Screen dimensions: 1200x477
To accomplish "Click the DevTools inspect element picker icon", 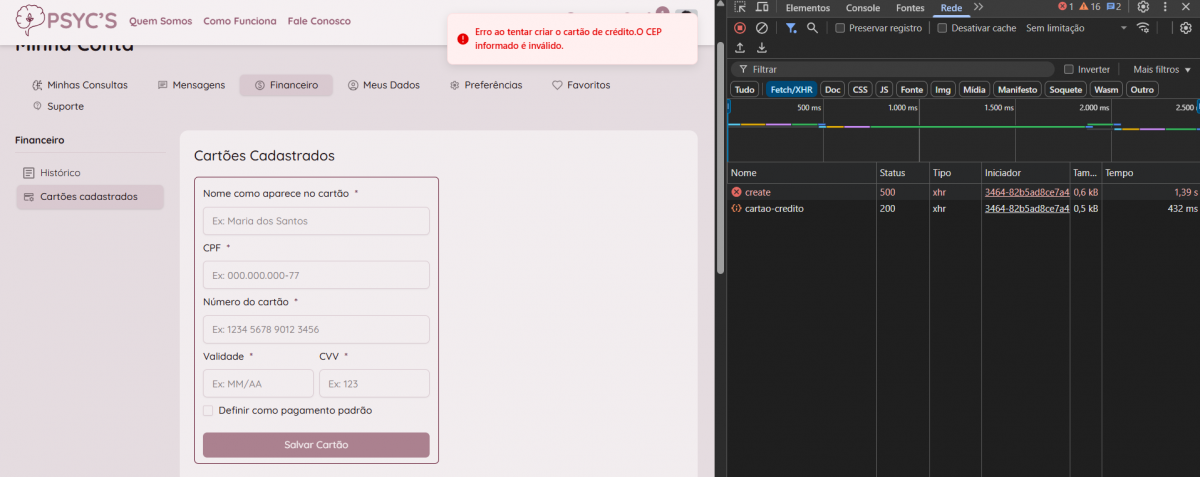I will [x=739, y=8].
